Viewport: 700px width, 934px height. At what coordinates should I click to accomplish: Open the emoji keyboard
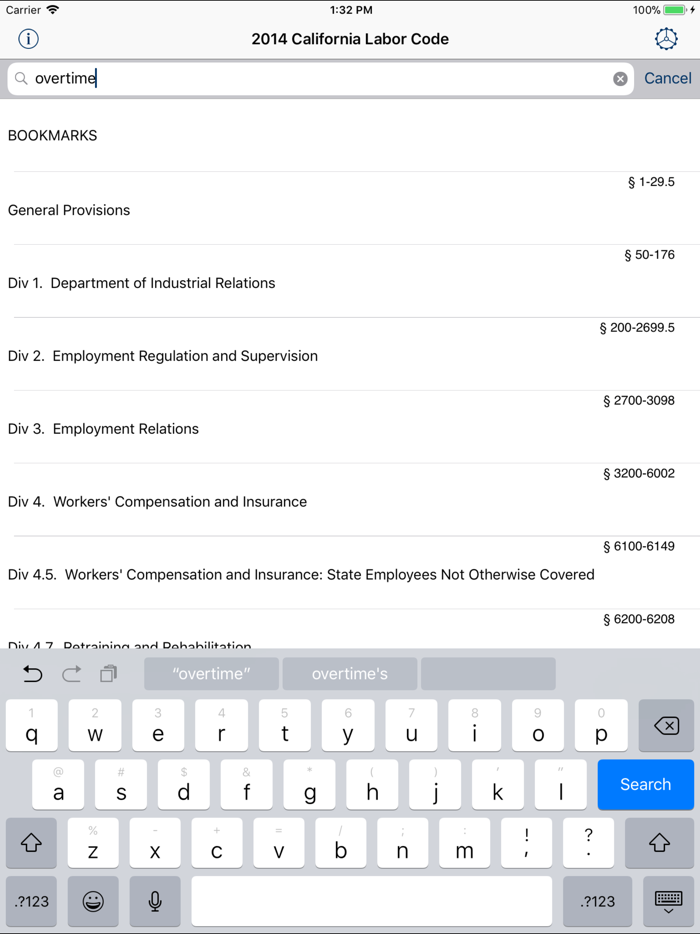click(x=92, y=901)
